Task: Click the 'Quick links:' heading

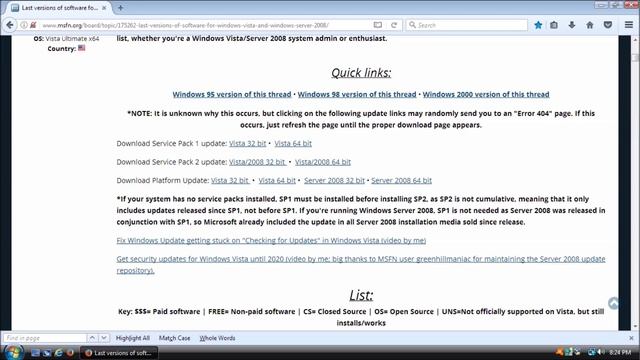Action: (361, 73)
